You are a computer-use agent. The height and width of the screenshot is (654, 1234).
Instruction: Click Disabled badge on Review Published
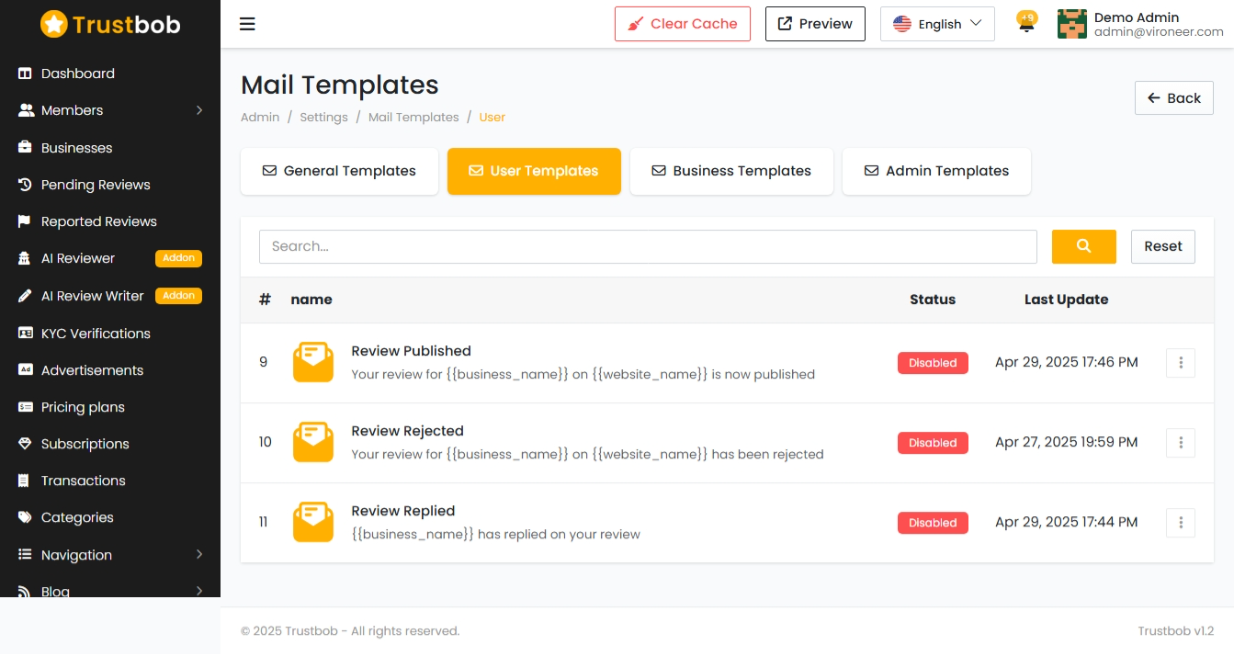point(933,363)
